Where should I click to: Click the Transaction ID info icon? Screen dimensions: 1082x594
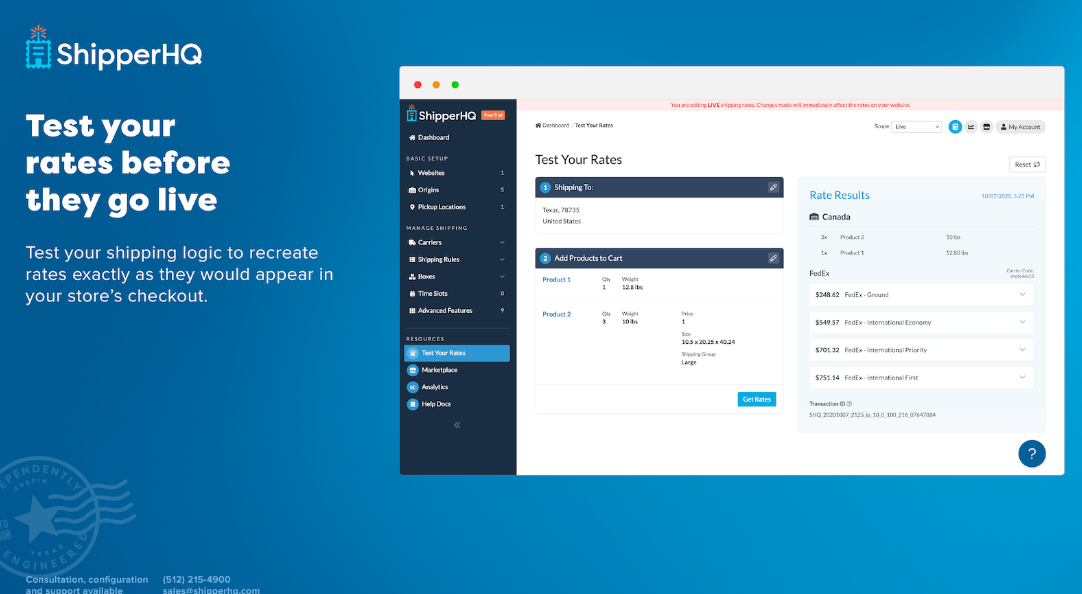click(849, 404)
